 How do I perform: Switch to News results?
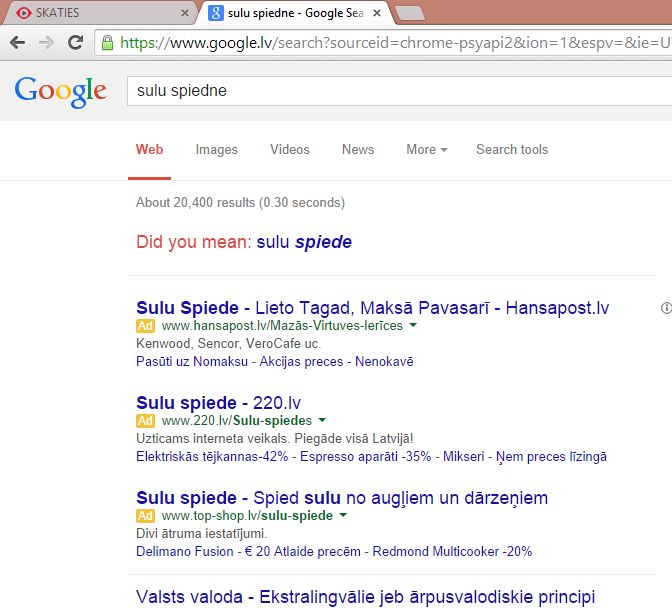click(x=358, y=150)
